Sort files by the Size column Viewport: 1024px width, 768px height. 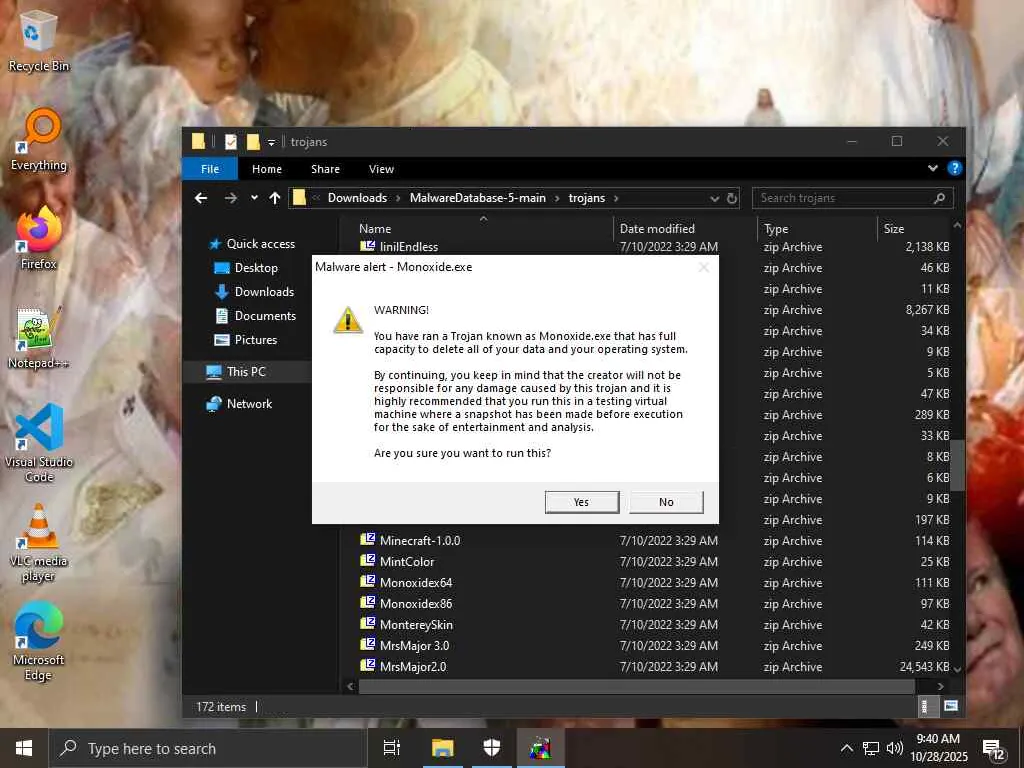(x=893, y=229)
